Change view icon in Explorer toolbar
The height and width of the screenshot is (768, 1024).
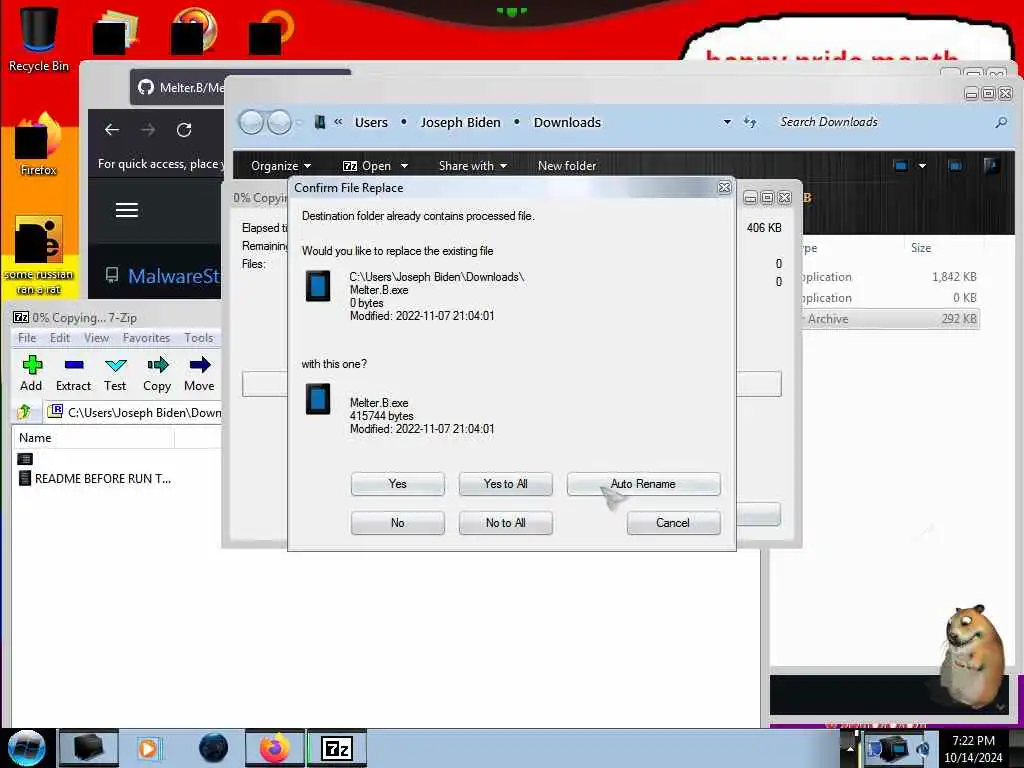pyautogui.click(x=901, y=166)
